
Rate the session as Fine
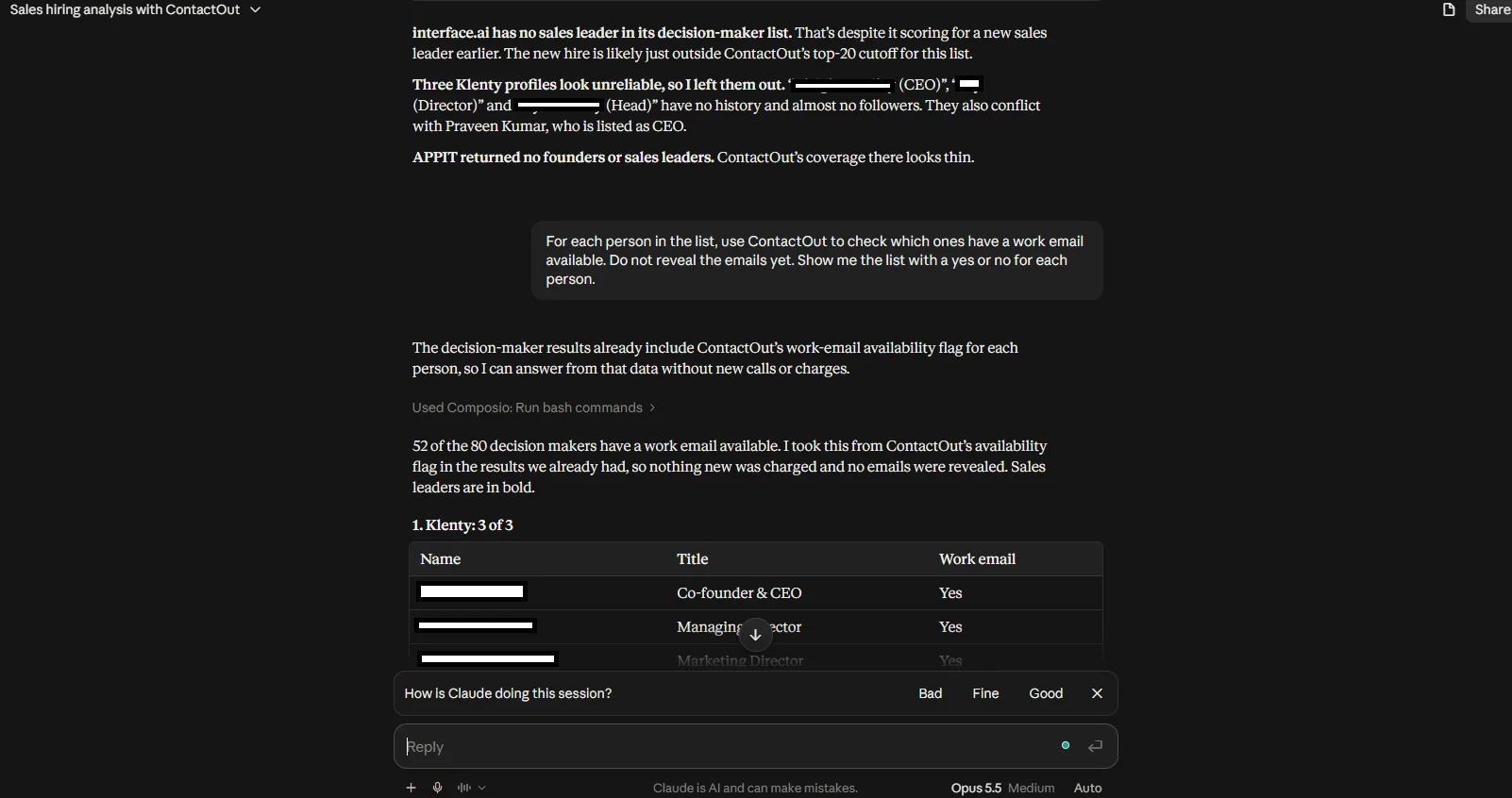tap(985, 693)
